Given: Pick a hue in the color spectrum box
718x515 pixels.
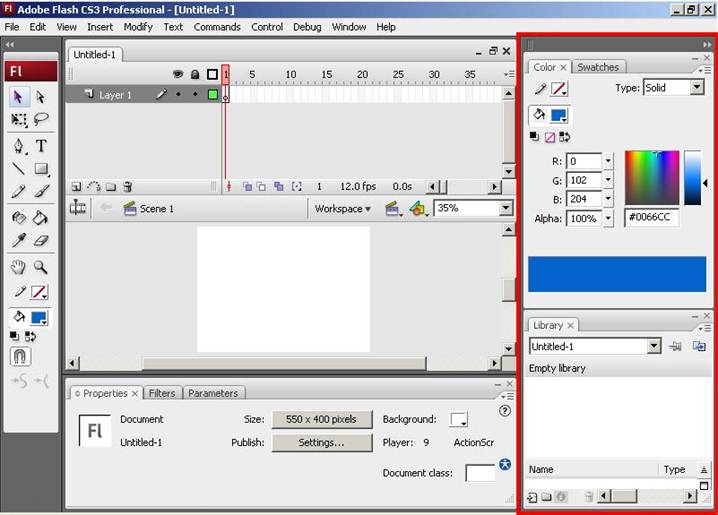Looking at the screenshot, I should pyautogui.click(x=652, y=177).
